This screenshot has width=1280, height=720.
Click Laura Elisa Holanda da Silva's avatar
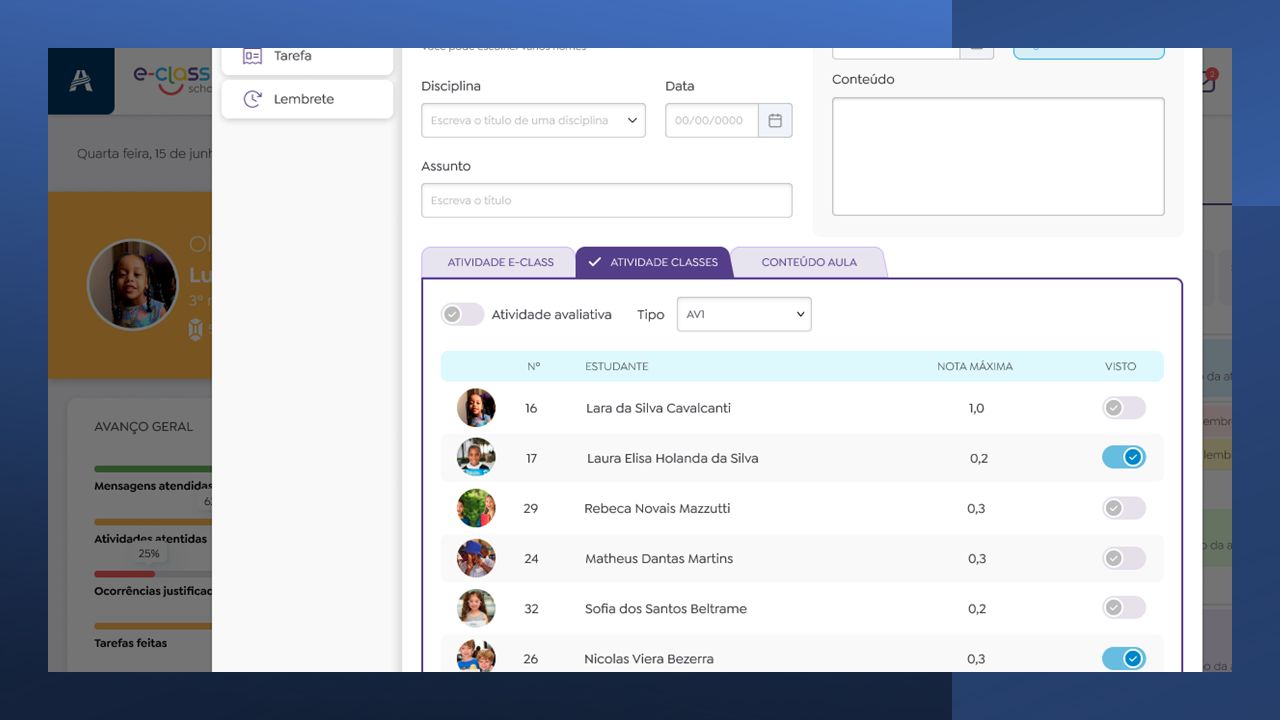point(476,457)
